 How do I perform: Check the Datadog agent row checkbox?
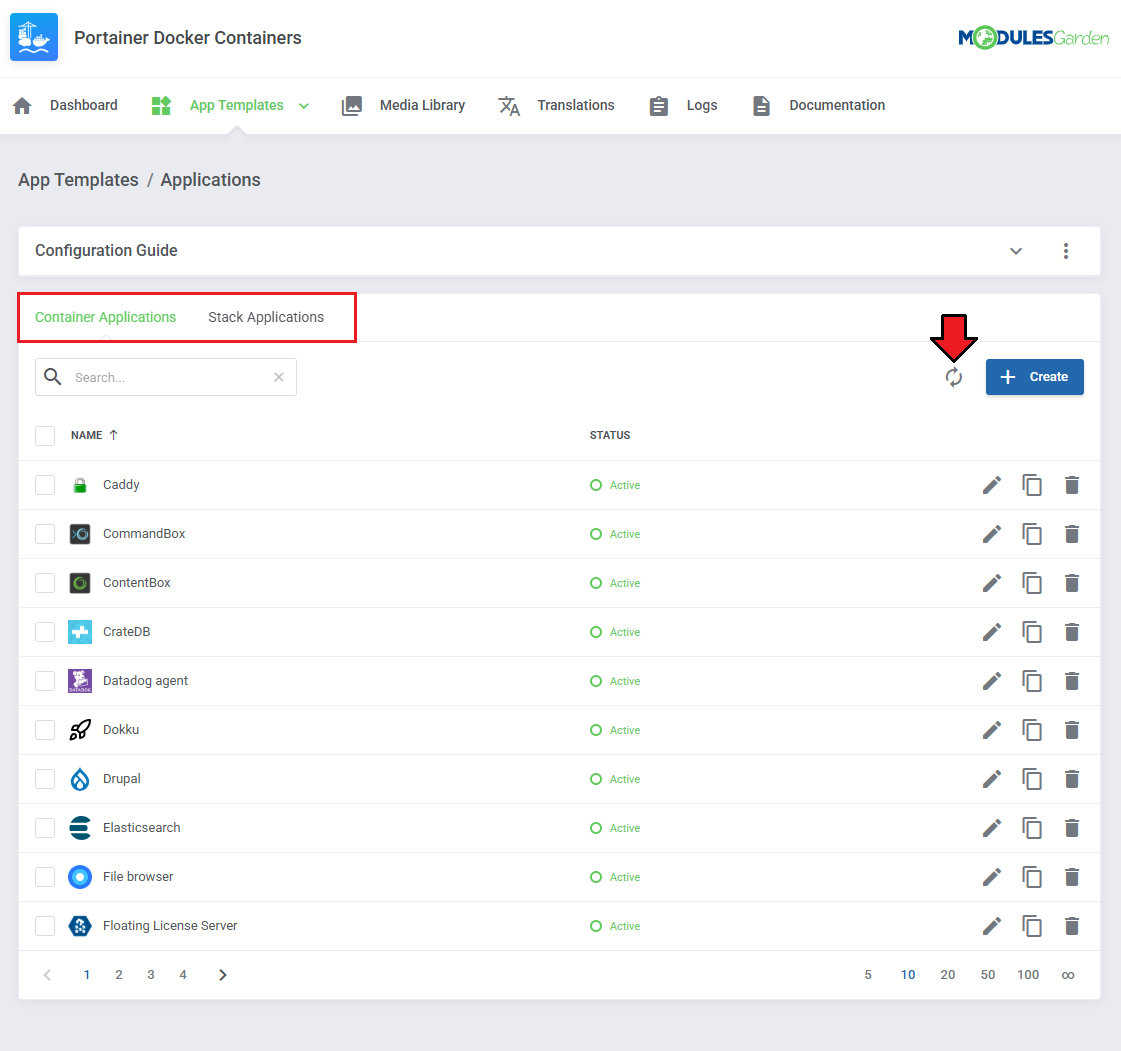45,681
